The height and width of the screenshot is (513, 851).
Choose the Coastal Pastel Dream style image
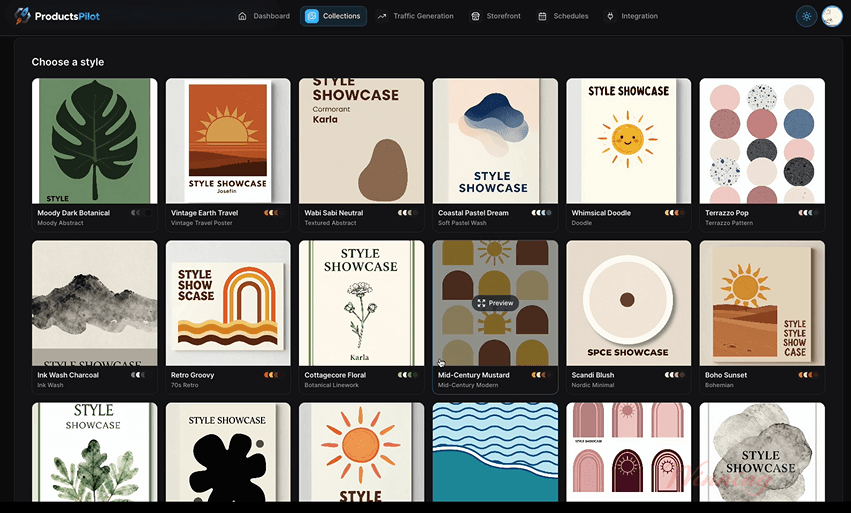click(x=495, y=141)
